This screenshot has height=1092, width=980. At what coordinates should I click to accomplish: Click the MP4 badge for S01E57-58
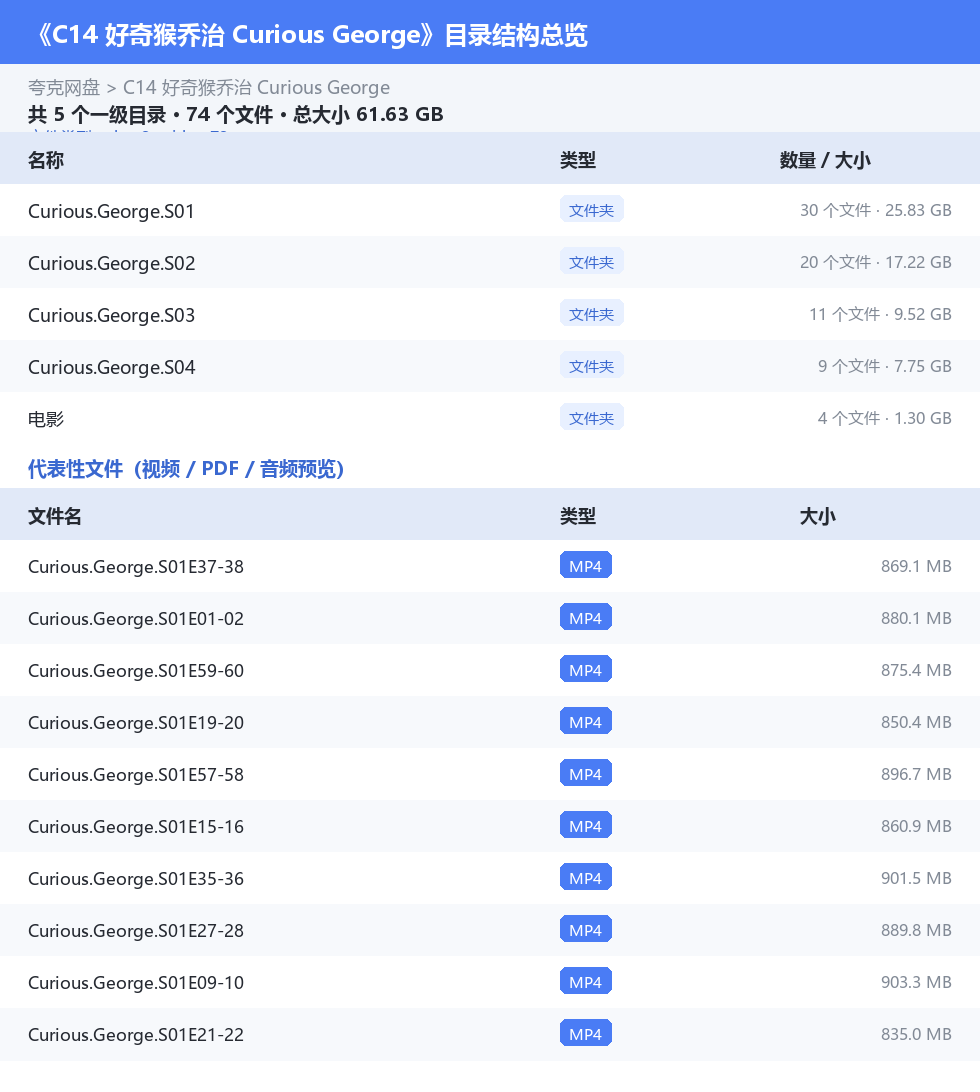586,774
